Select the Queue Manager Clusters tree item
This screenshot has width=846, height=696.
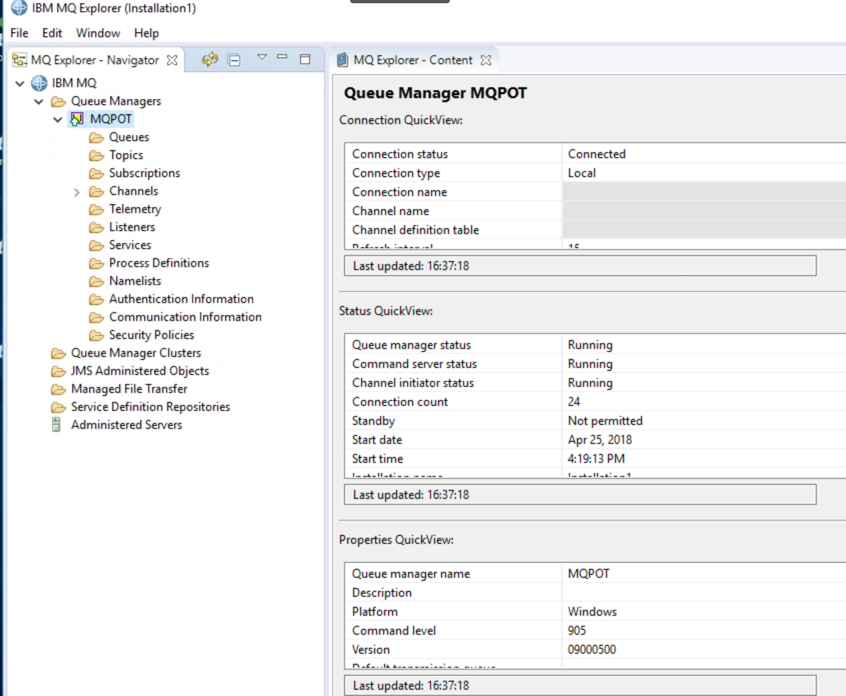pyautogui.click(x=136, y=353)
